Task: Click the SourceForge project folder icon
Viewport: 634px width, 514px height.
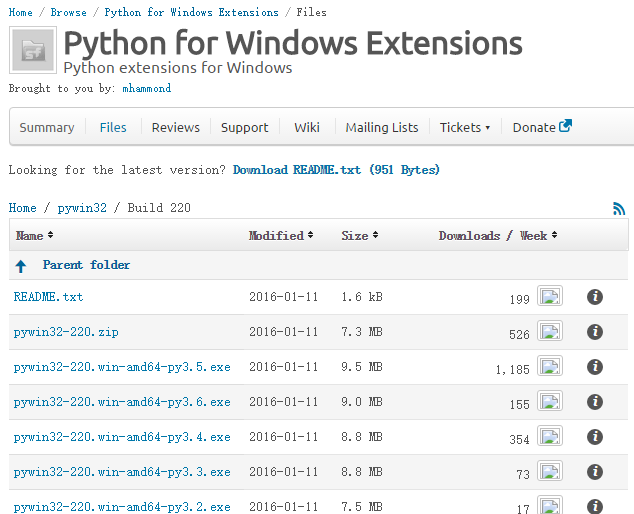Action: [x=33, y=50]
